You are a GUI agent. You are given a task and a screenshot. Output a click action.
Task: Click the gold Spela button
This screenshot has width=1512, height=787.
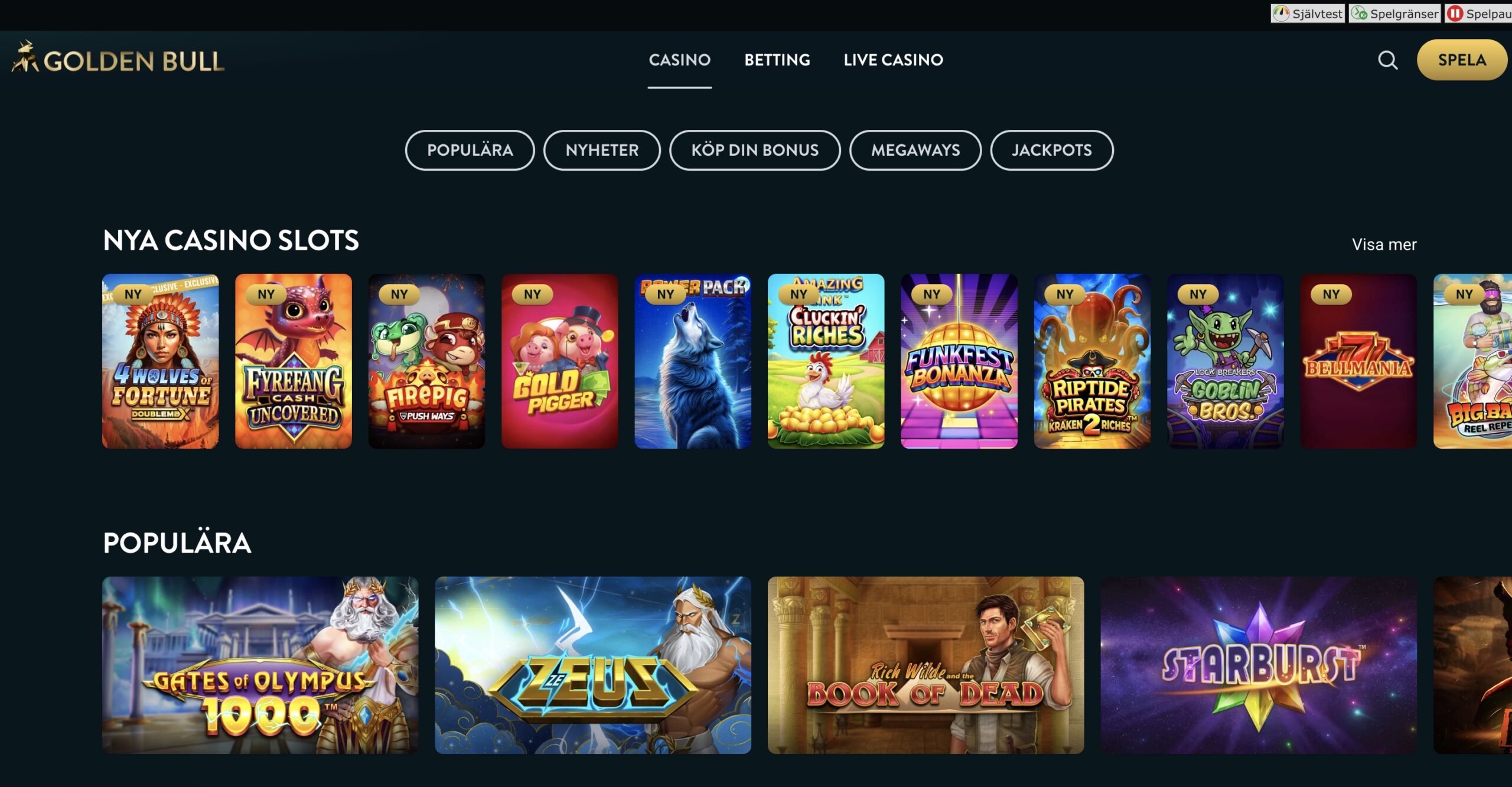tap(1462, 60)
